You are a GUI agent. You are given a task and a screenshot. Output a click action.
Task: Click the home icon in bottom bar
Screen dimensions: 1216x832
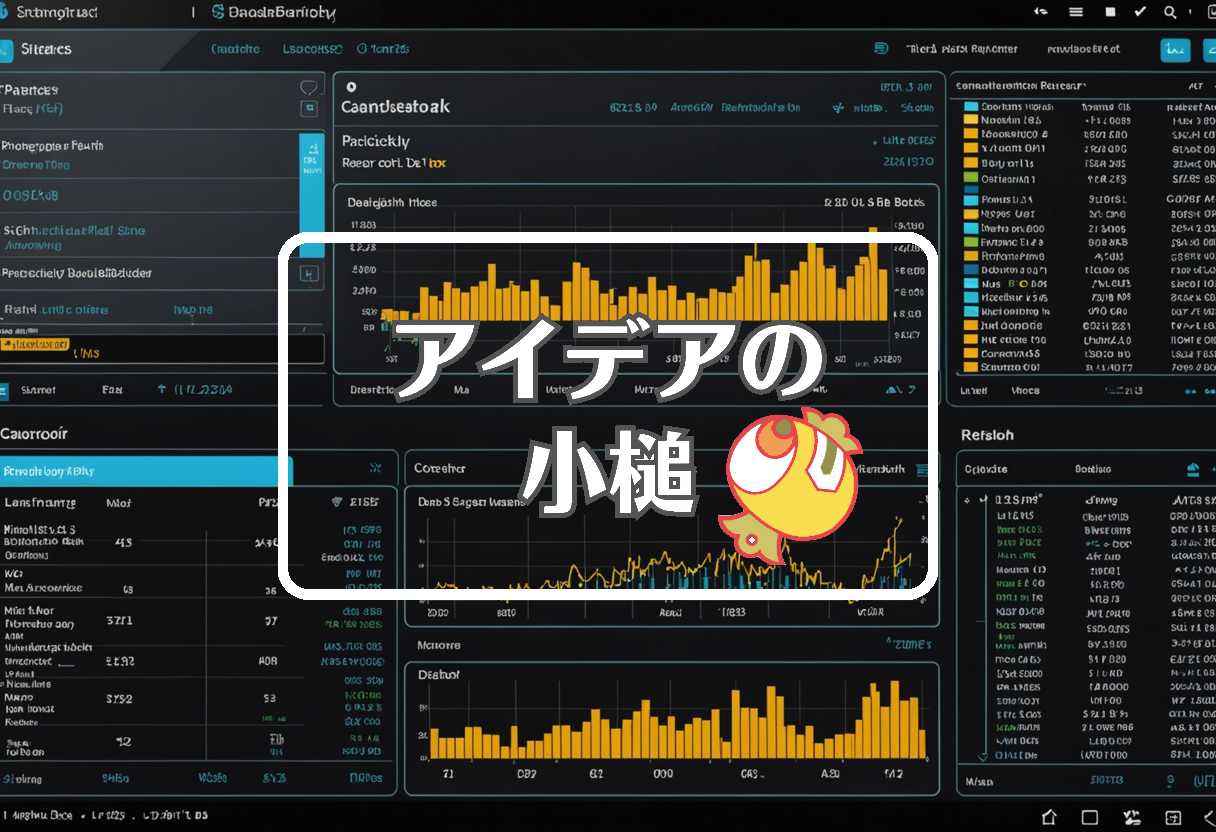coord(1049,816)
